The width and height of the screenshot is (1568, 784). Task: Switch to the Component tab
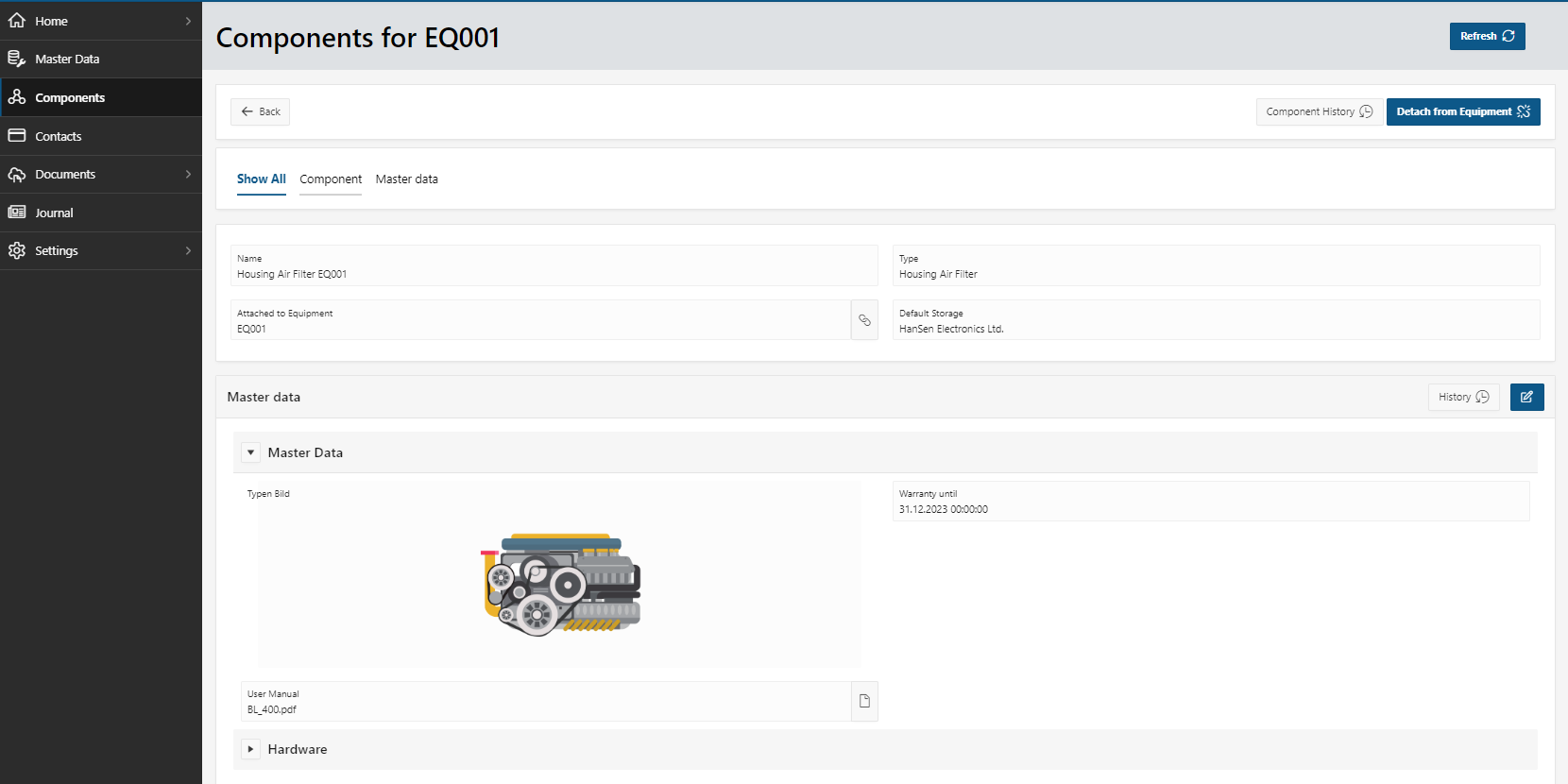pyautogui.click(x=331, y=179)
